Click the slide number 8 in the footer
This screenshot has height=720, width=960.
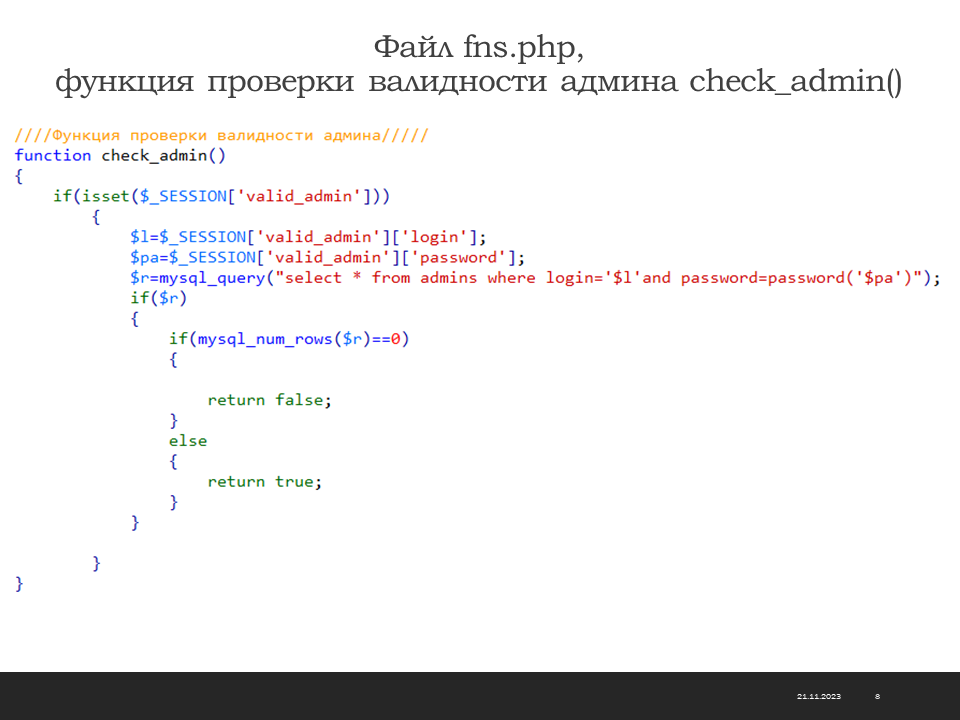(877, 696)
